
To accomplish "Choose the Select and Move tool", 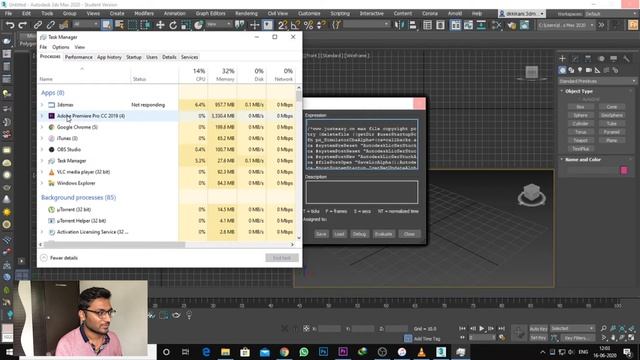I will tap(160, 25).
